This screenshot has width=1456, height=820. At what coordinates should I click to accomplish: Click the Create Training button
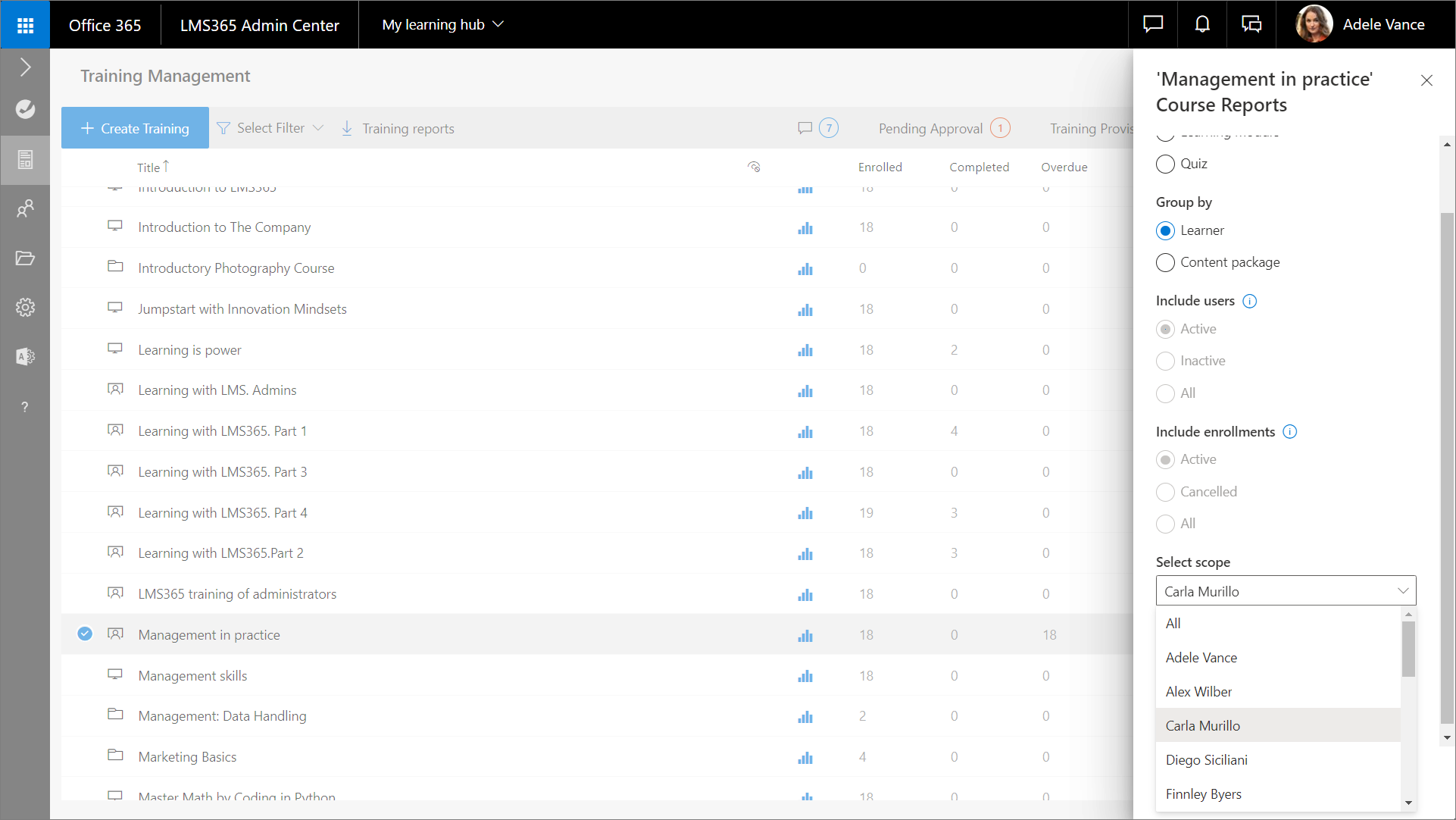[x=135, y=128]
